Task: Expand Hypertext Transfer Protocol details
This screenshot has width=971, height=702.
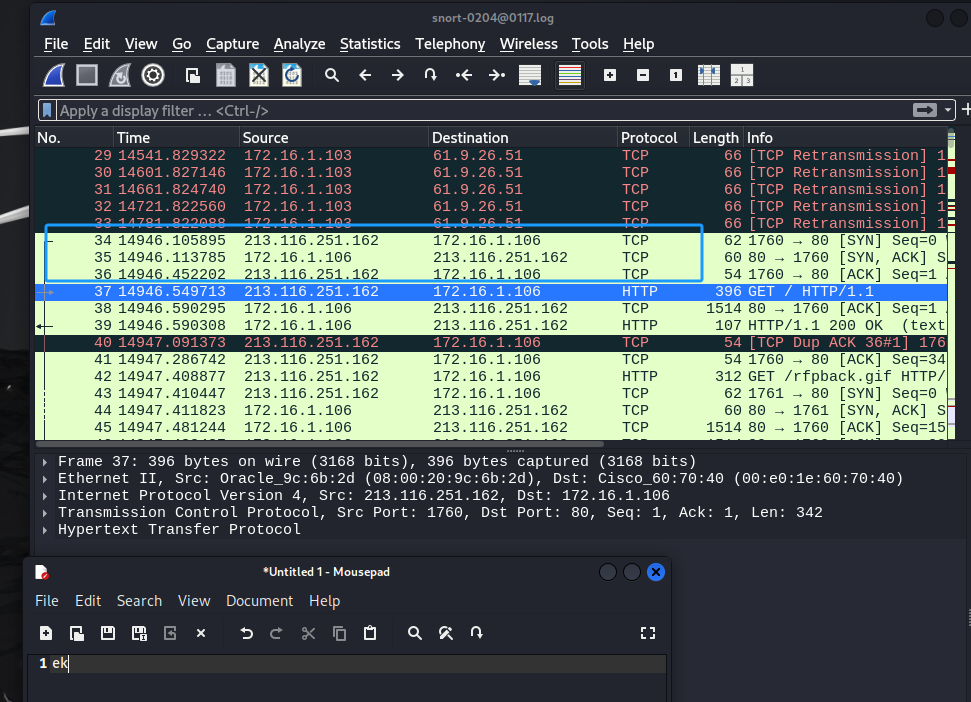Action: [45, 530]
